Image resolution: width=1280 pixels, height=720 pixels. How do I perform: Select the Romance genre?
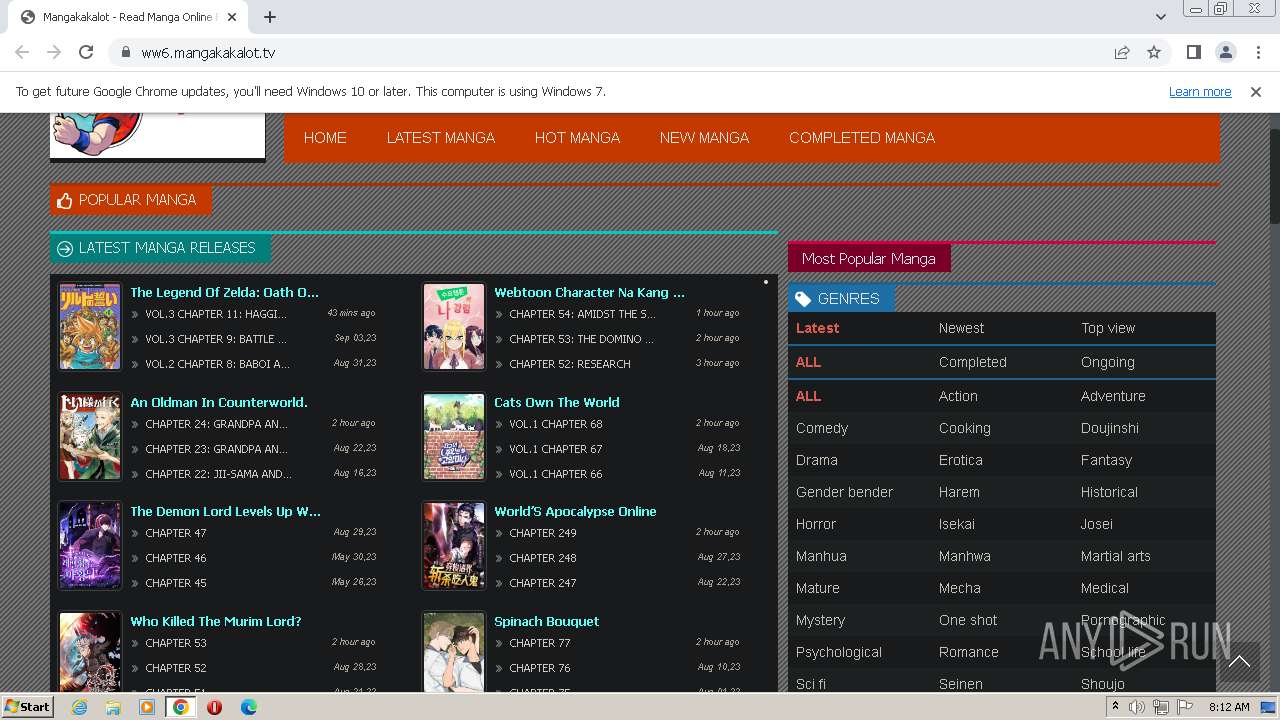point(968,652)
